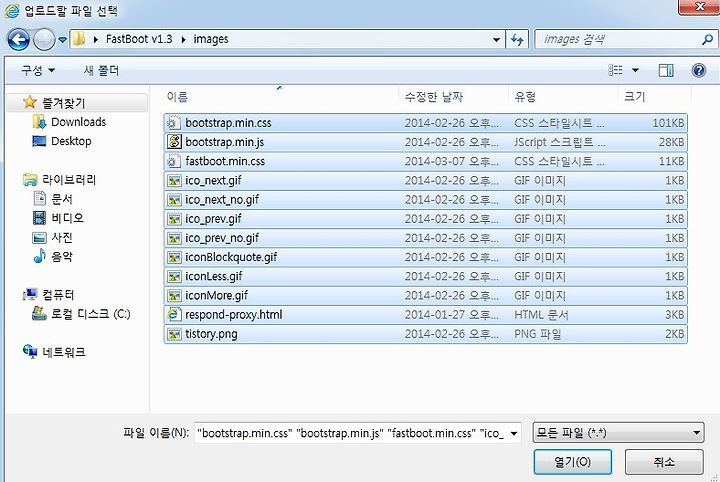Click the iconLess.gif image icon

[174, 276]
